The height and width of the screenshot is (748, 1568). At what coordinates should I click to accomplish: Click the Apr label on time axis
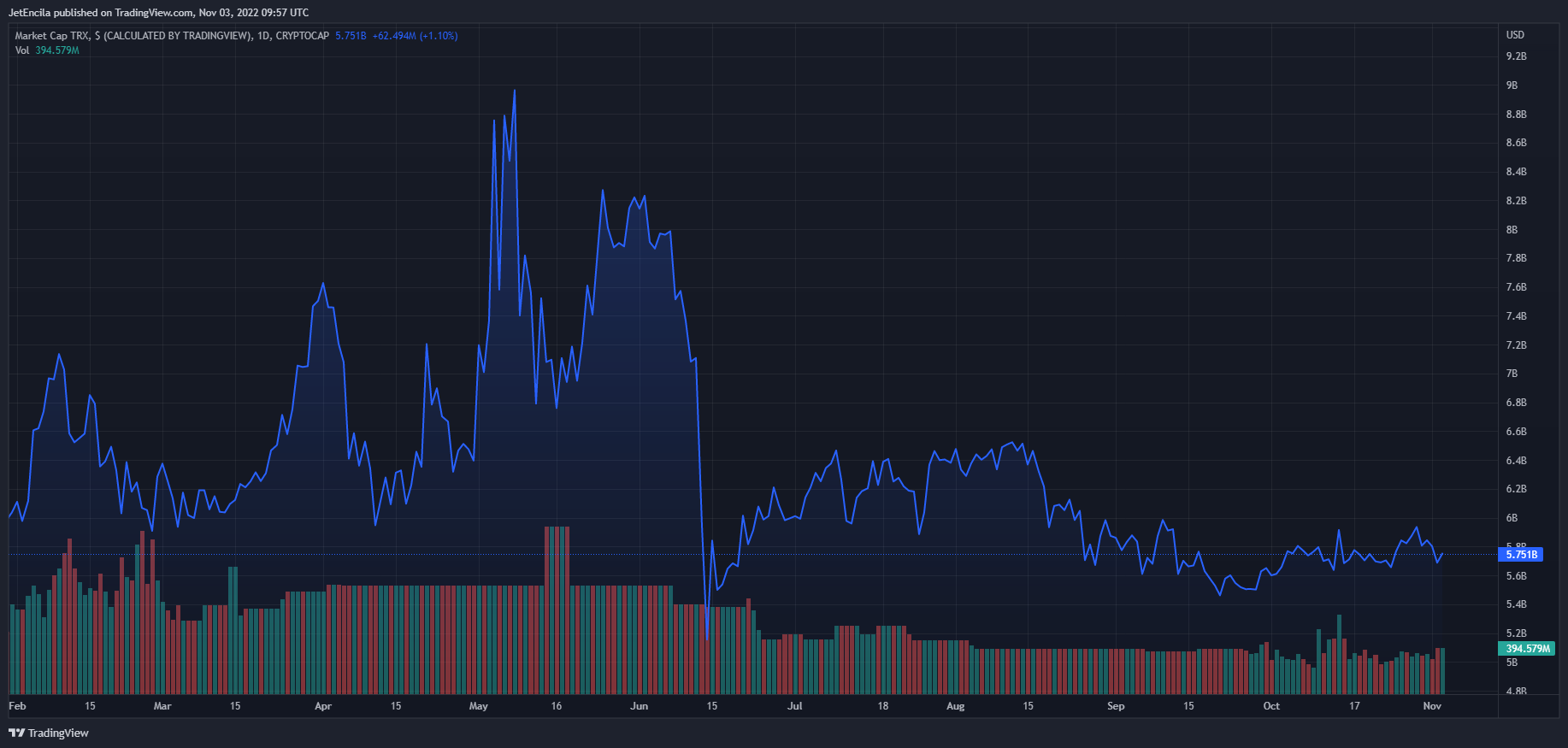click(x=323, y=706)
